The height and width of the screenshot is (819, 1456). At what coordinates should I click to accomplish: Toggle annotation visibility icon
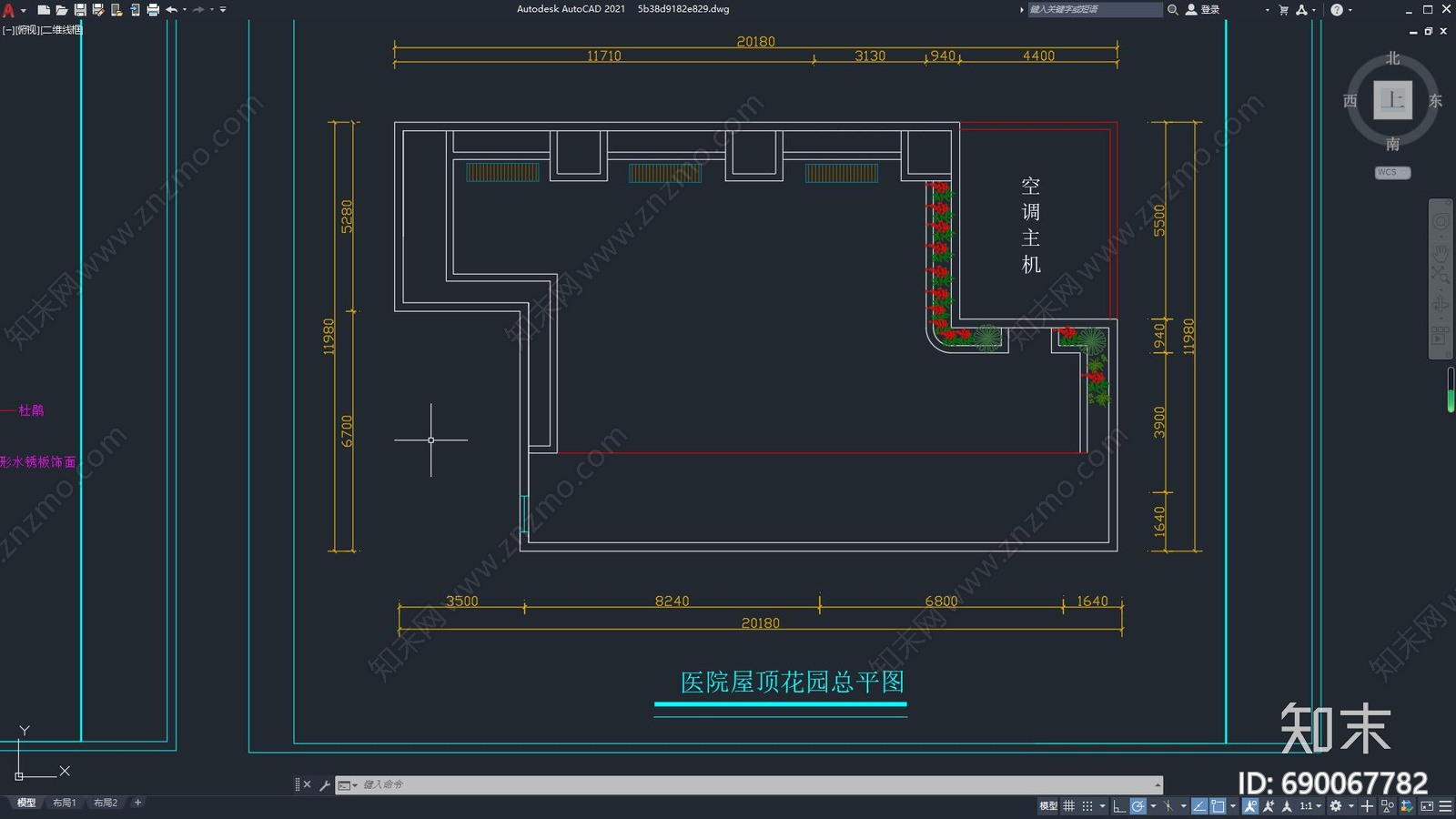(1250, 805)
